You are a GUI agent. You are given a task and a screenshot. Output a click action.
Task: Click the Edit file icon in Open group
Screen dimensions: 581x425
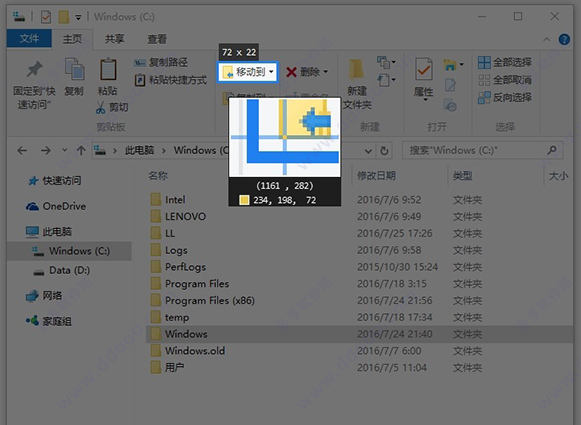point(450,85)
